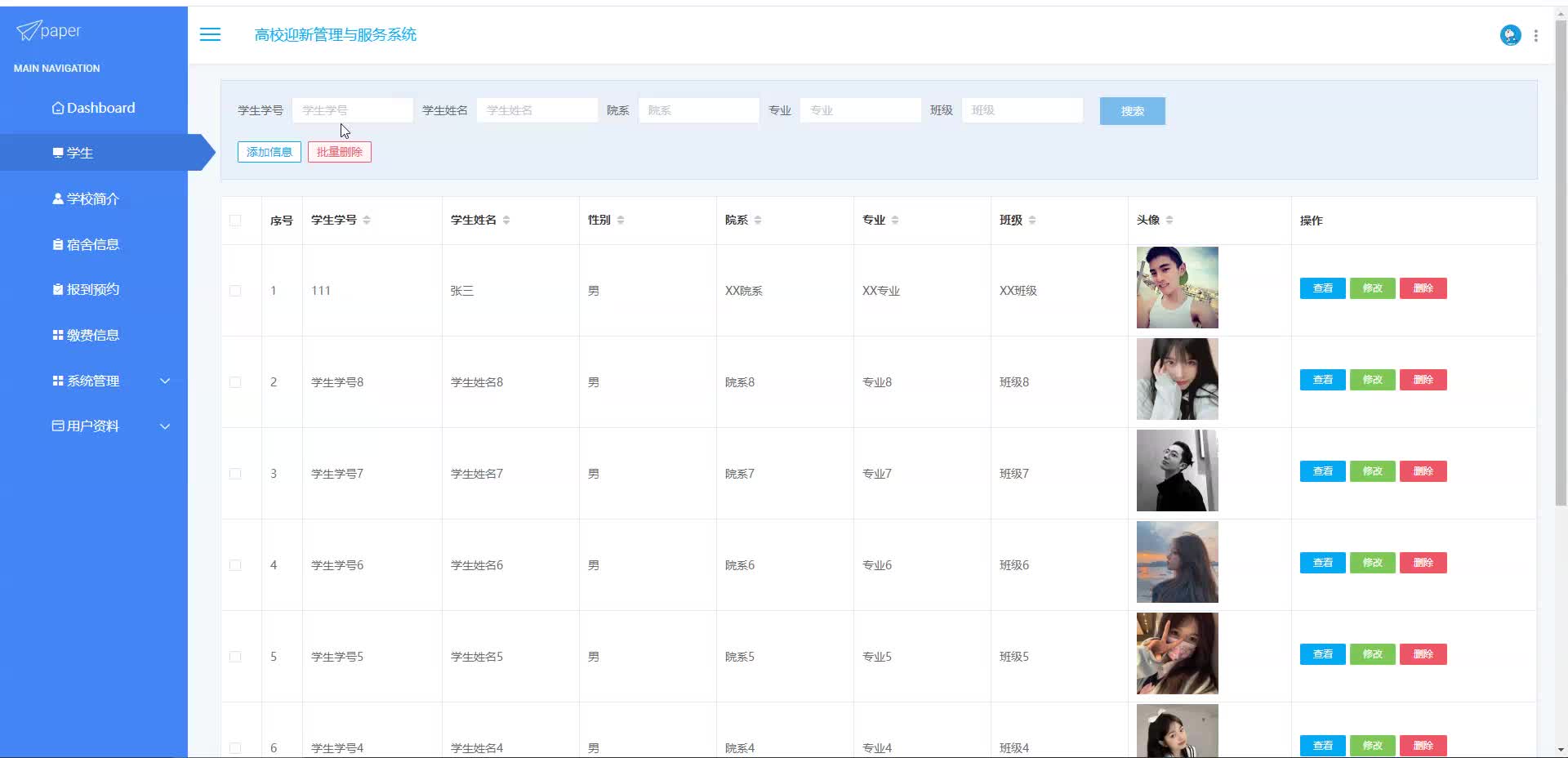This screenshot has width=1568, height=758.
Task: Click the vertical page scrollbar thumb
Action: point(1561,261)
